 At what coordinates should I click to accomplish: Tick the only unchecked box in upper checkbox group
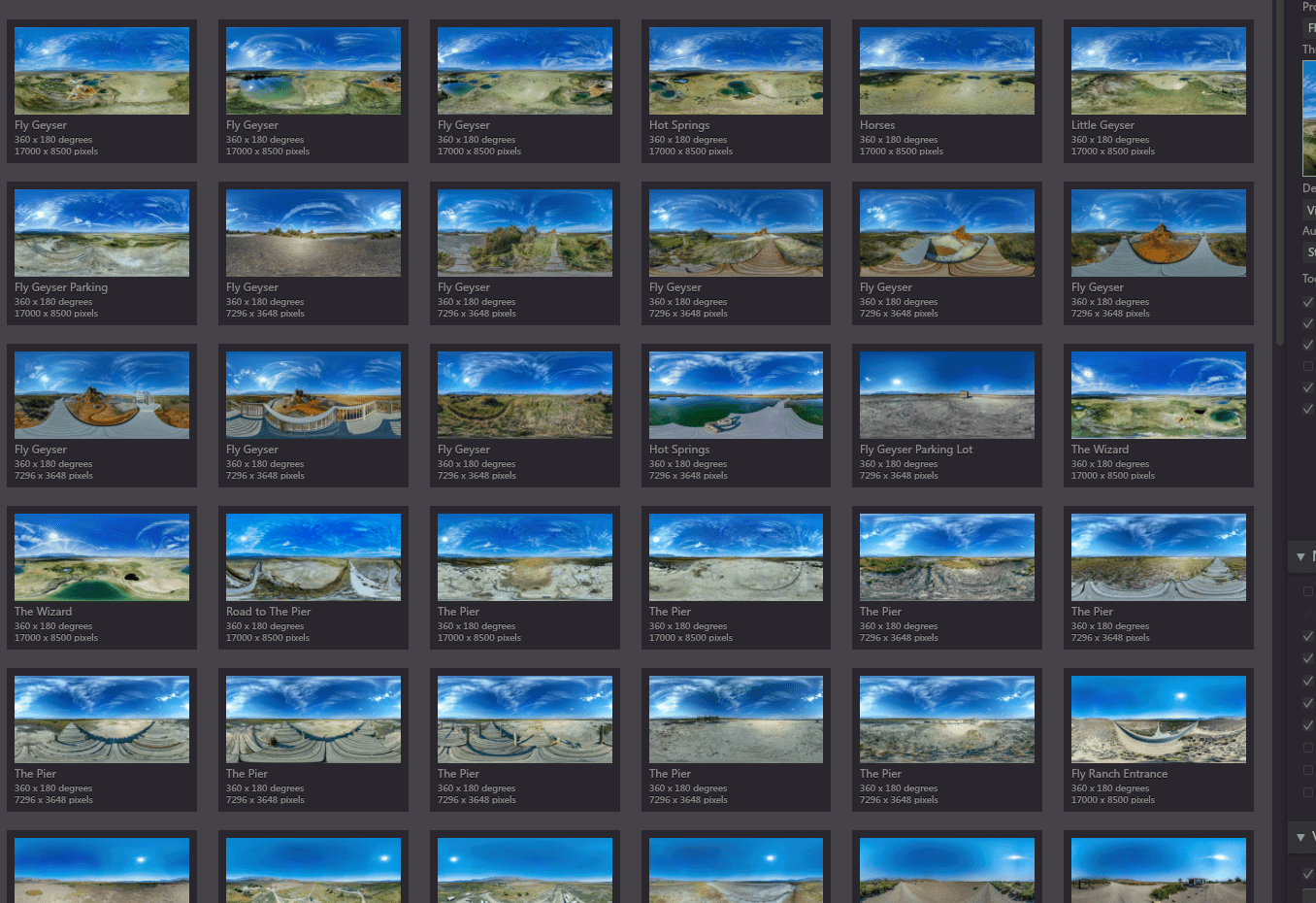click(1307, 366)
